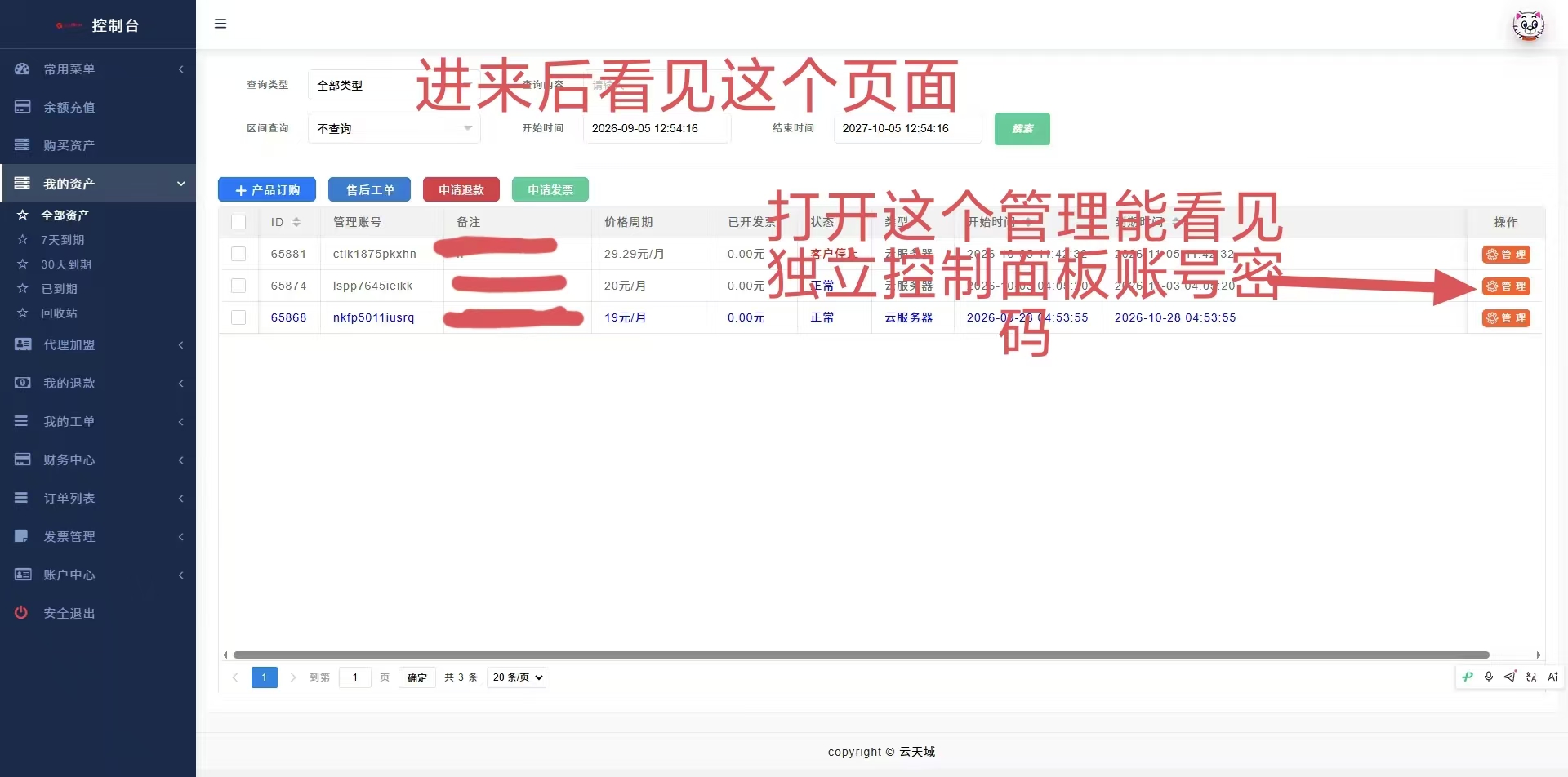Click the green 申请发票 button
The height and width of the screenshot is (777, 1568).
tap(550, 189)
